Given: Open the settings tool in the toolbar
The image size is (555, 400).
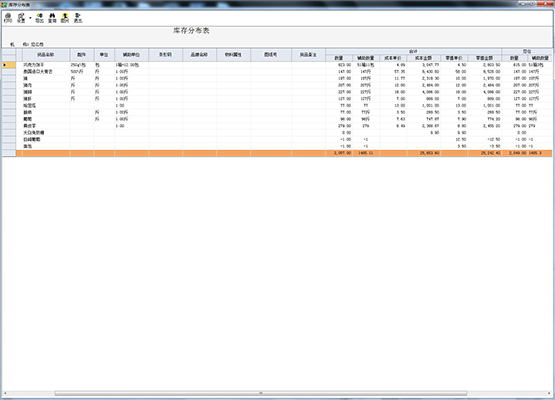Looking at the screenshot, I should coord(21,18).
